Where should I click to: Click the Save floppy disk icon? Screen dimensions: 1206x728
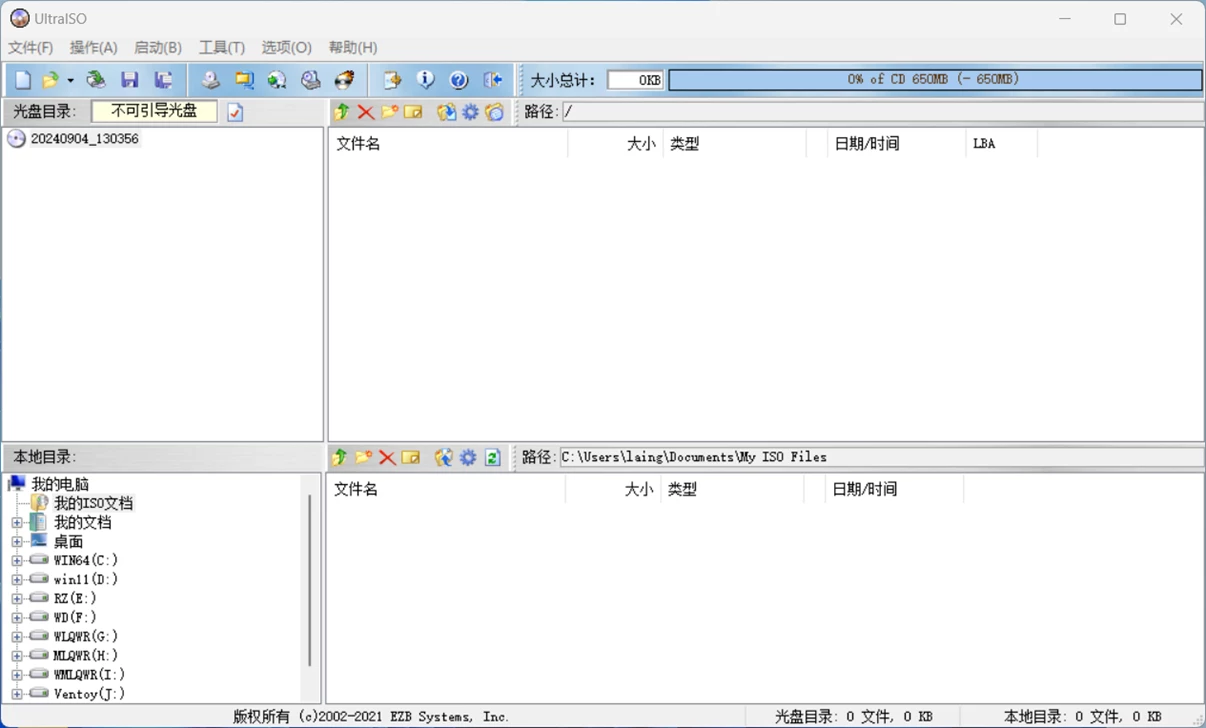point(129,80)
